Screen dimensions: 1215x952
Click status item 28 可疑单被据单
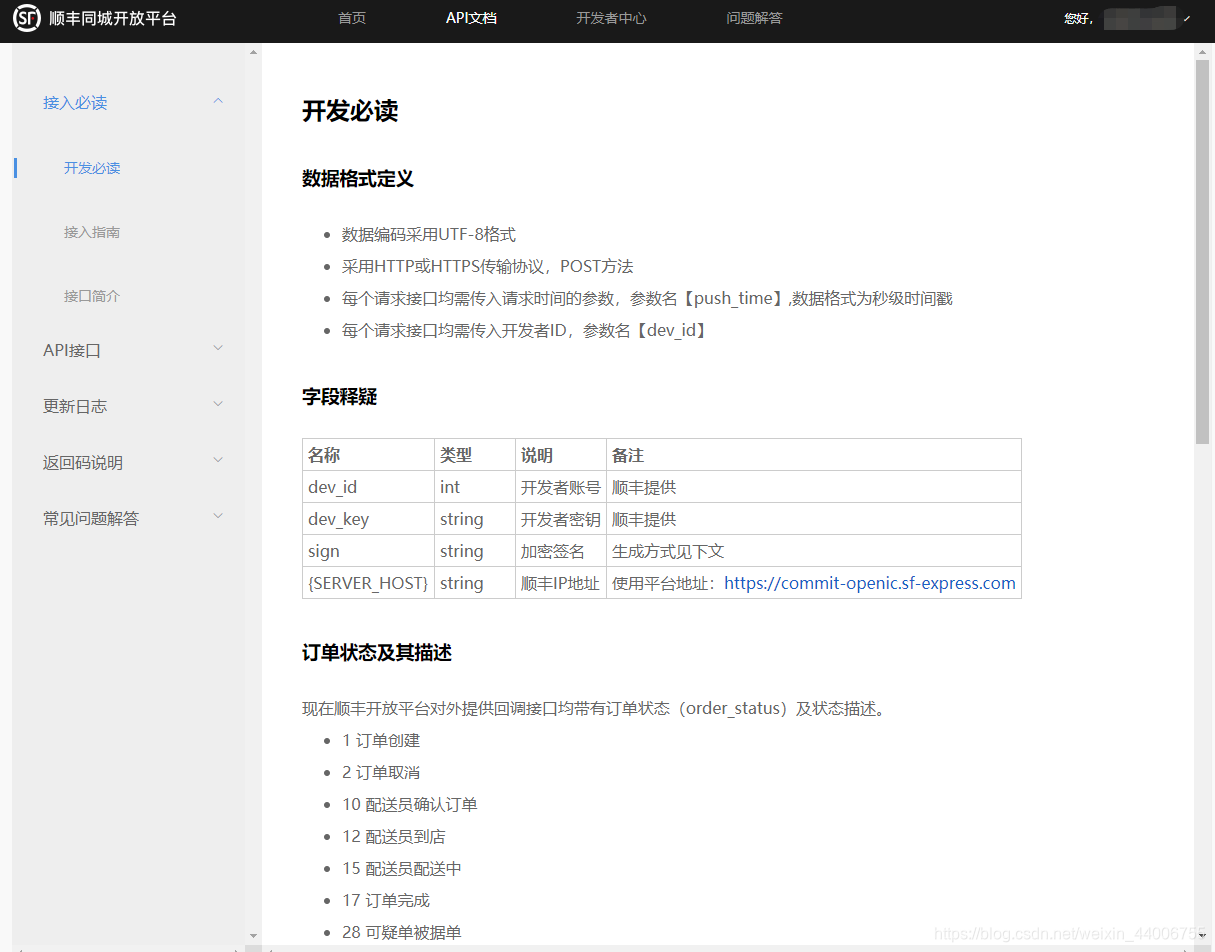pos(402,933)
